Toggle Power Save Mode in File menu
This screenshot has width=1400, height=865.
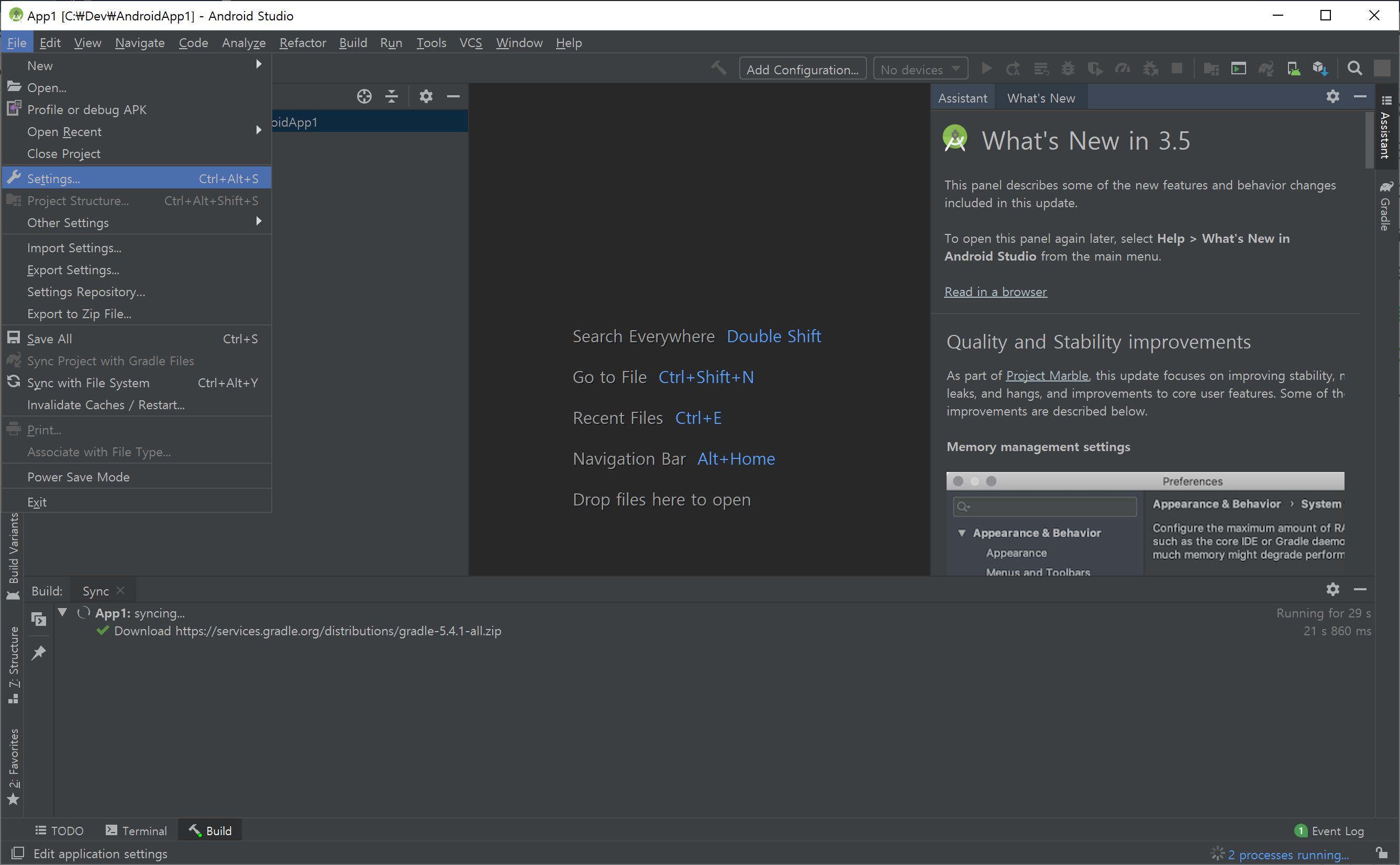(x=79, y=477)
